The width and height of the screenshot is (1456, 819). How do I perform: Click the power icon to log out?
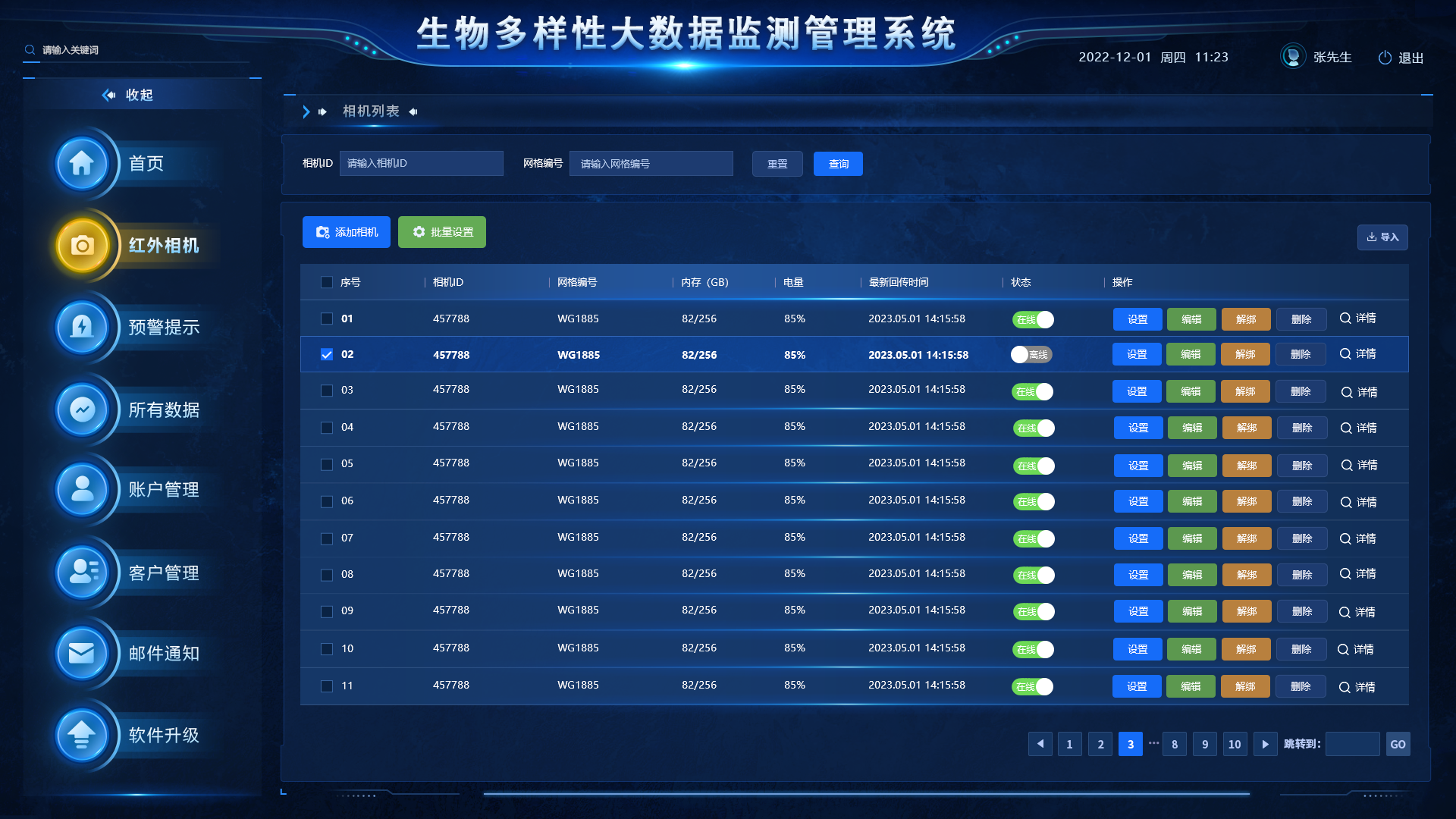coord(1385,58)
